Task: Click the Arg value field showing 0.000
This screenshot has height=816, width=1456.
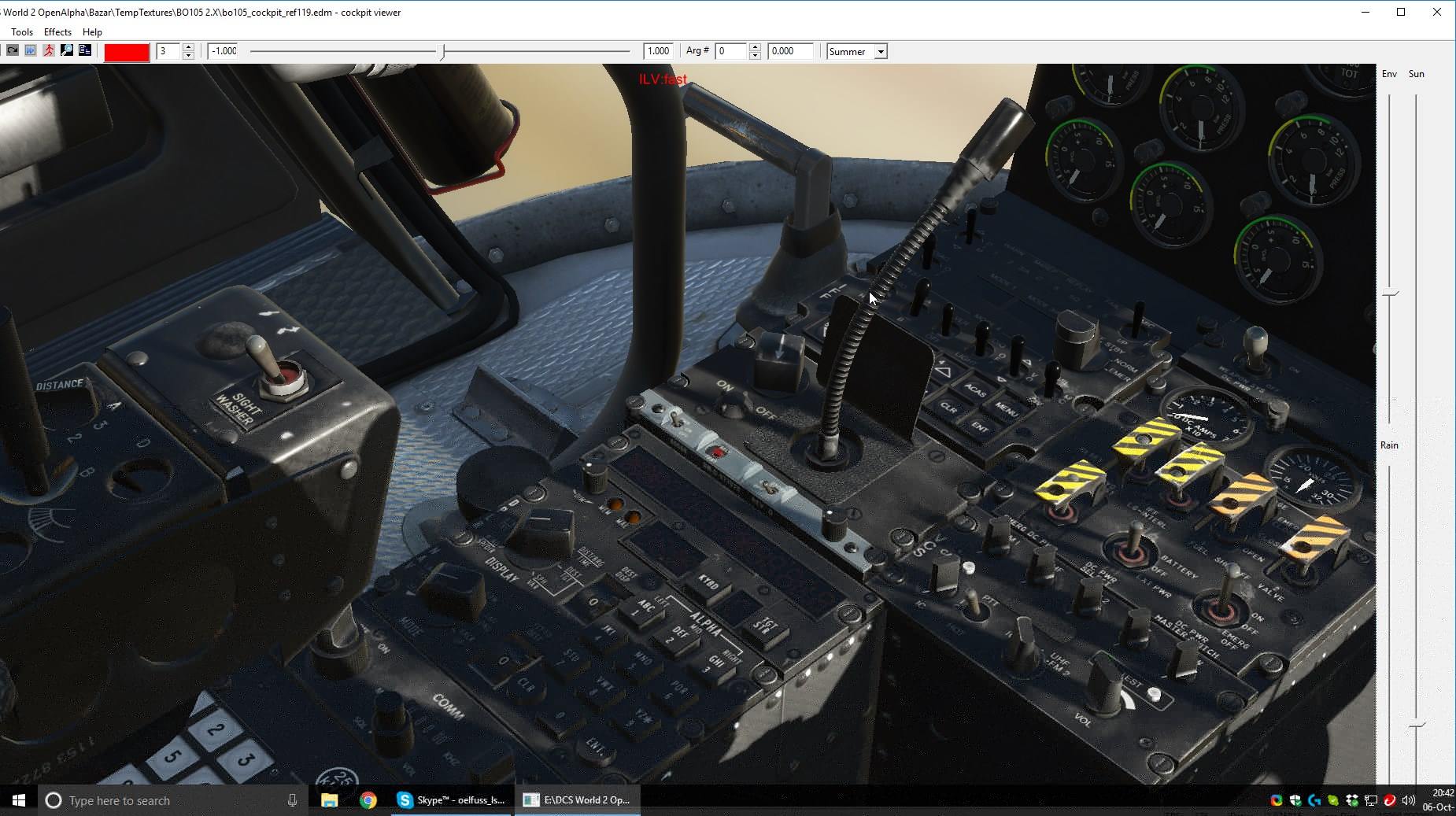Action: tap(789, 51)
